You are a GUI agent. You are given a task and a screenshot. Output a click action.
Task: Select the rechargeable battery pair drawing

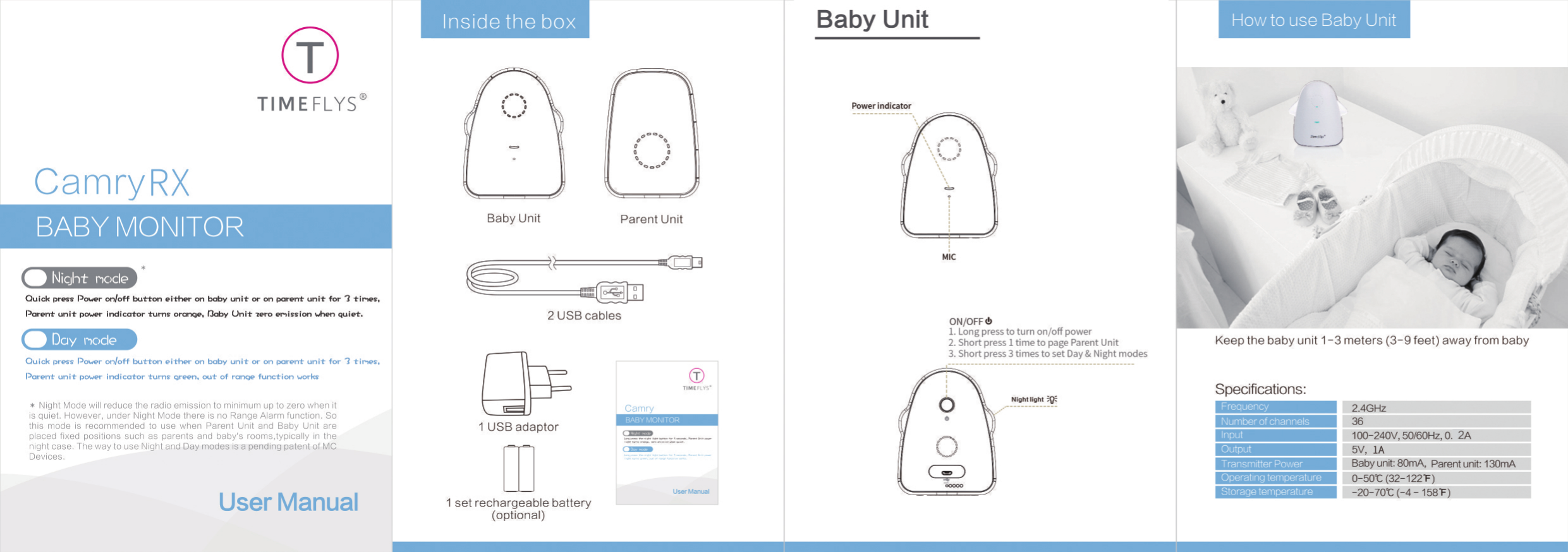coord(519,468)
